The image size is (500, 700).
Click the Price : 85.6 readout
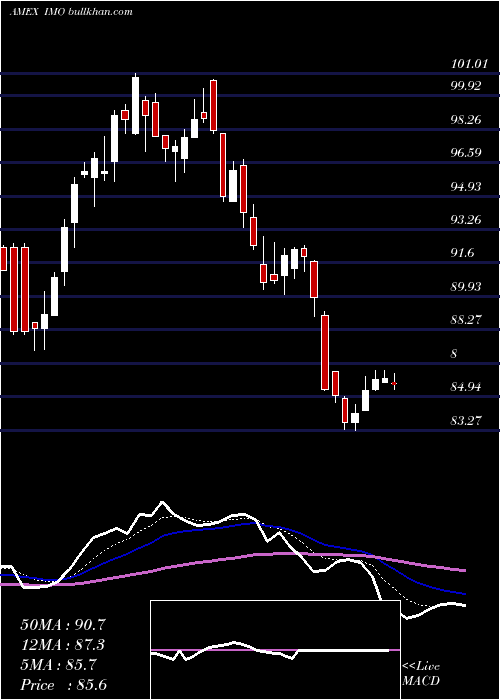pyautogui.click(x=63, y=685)
